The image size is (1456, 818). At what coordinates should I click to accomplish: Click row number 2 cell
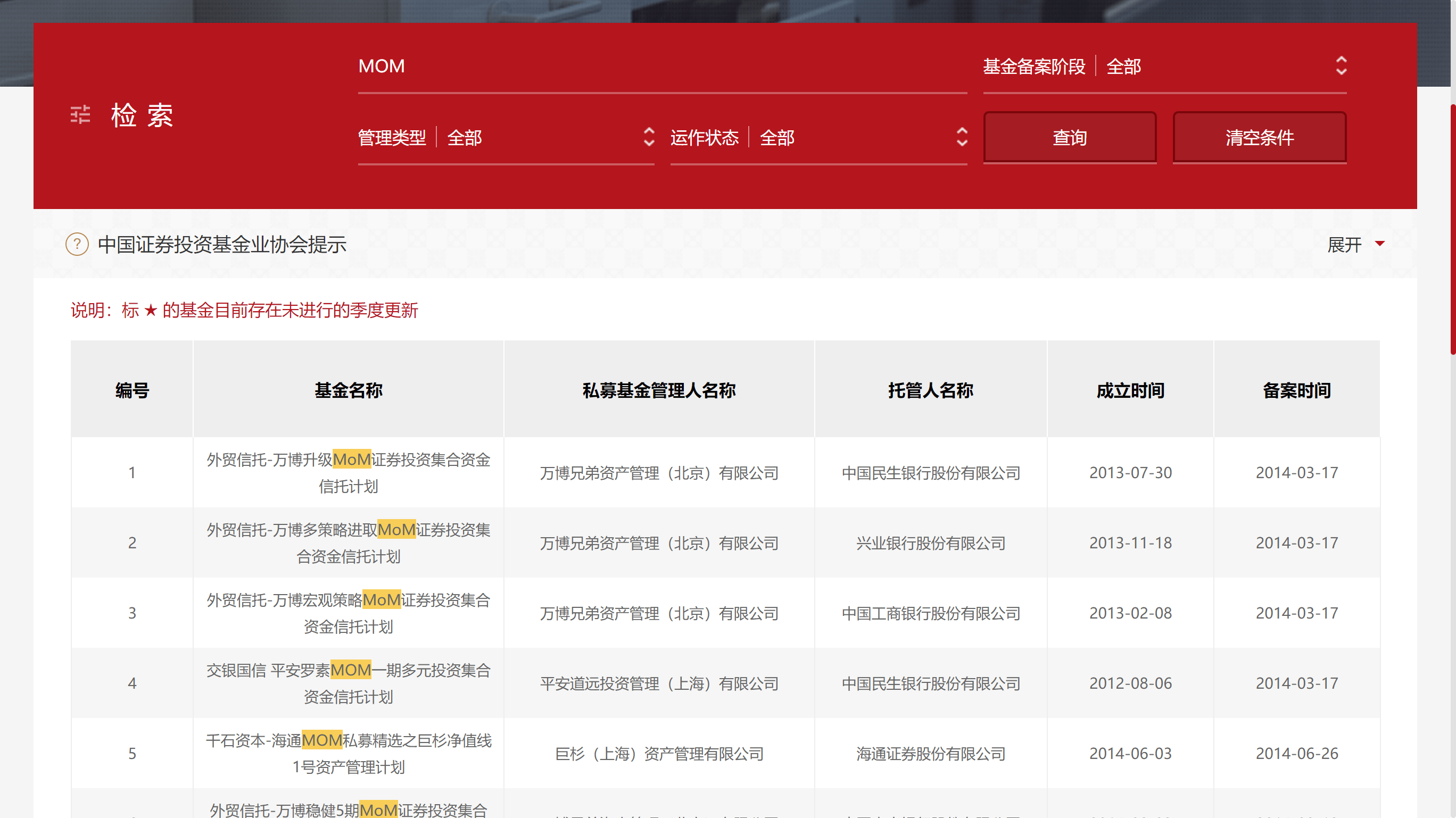(x=131, y=542)
